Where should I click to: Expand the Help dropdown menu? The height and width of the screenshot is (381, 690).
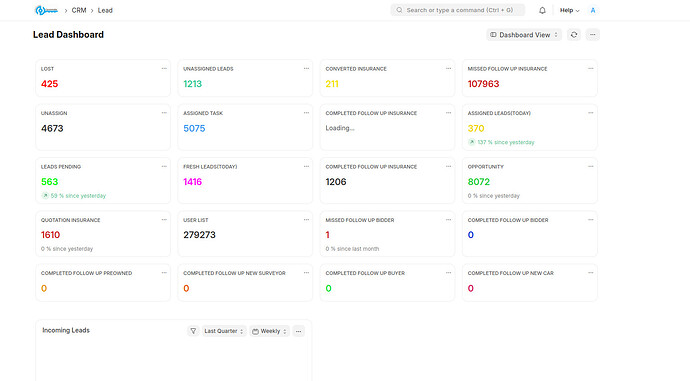point(569,10)
